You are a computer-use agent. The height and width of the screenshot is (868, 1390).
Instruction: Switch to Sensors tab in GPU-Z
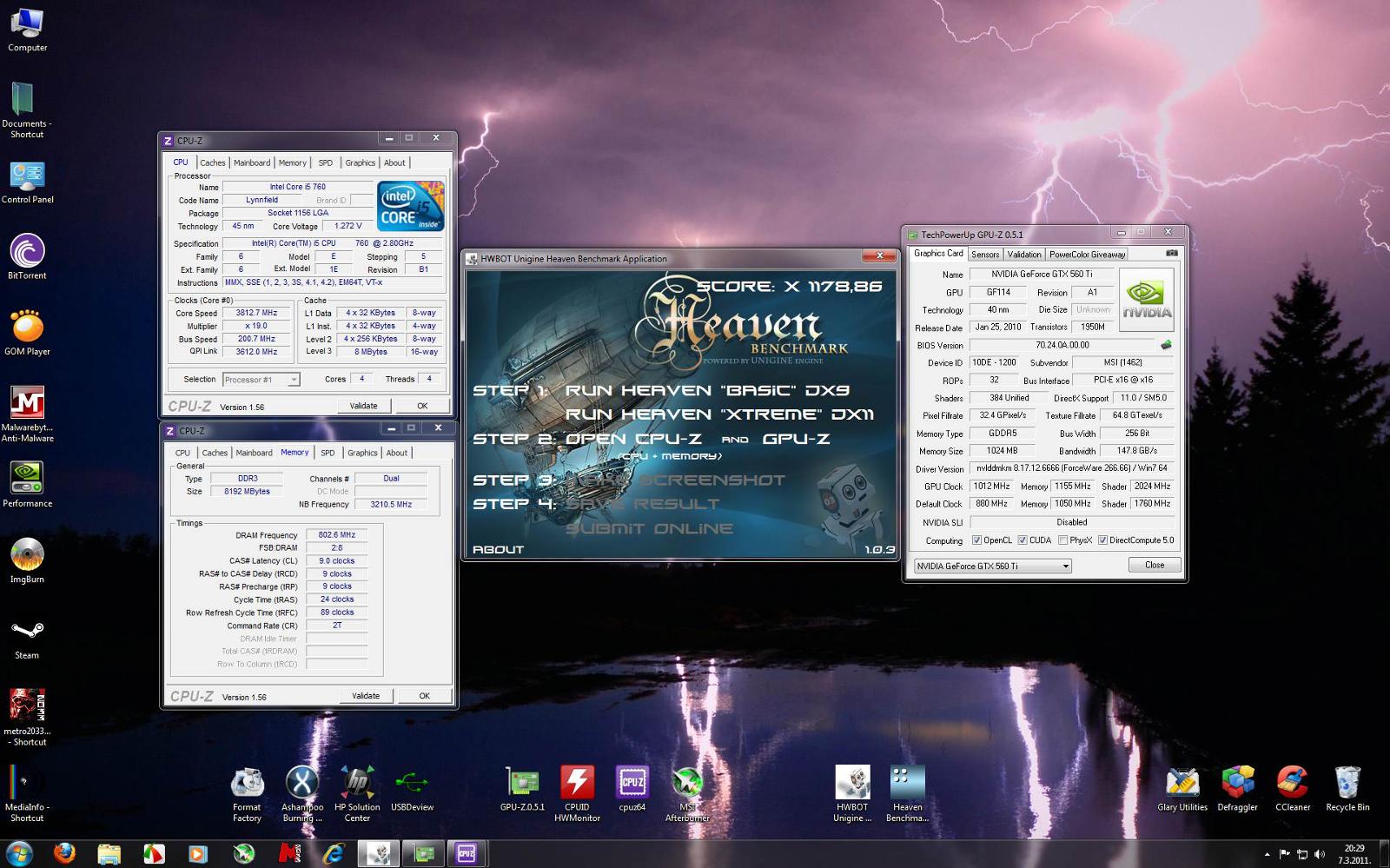coord(985,255)
